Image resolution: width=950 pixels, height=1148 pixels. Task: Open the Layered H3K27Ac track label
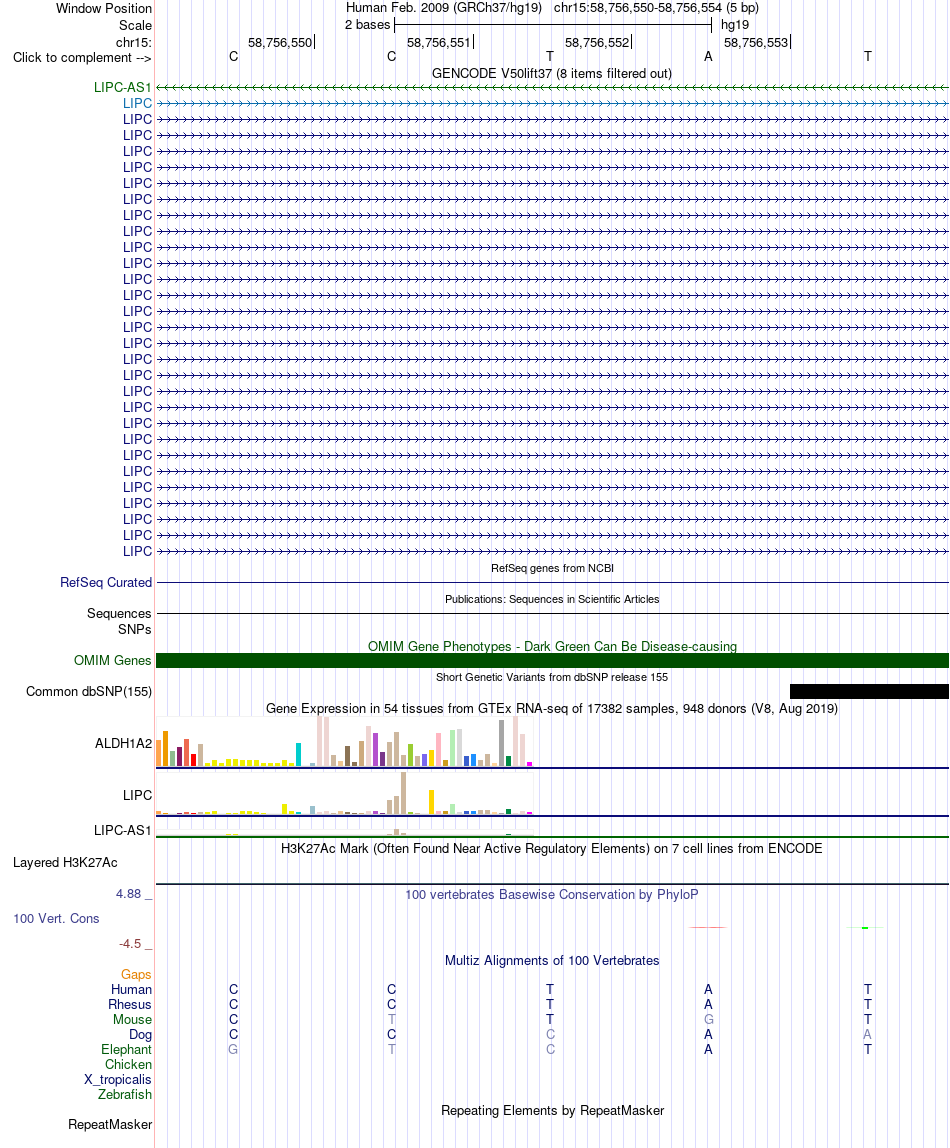point(65,862)
